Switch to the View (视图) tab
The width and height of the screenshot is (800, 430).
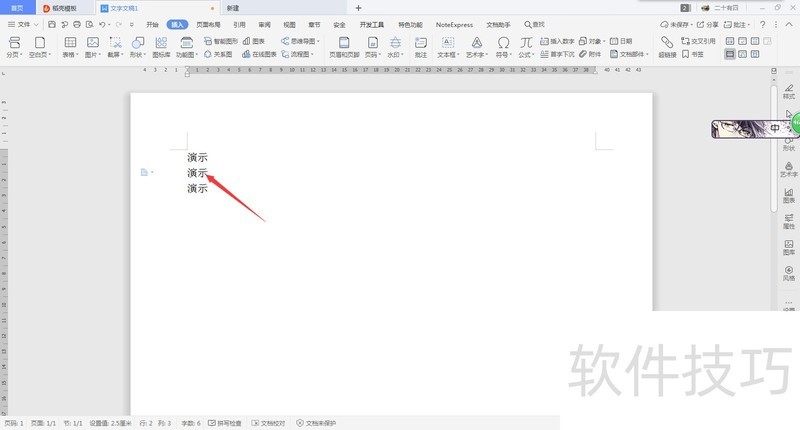(289, 24)
